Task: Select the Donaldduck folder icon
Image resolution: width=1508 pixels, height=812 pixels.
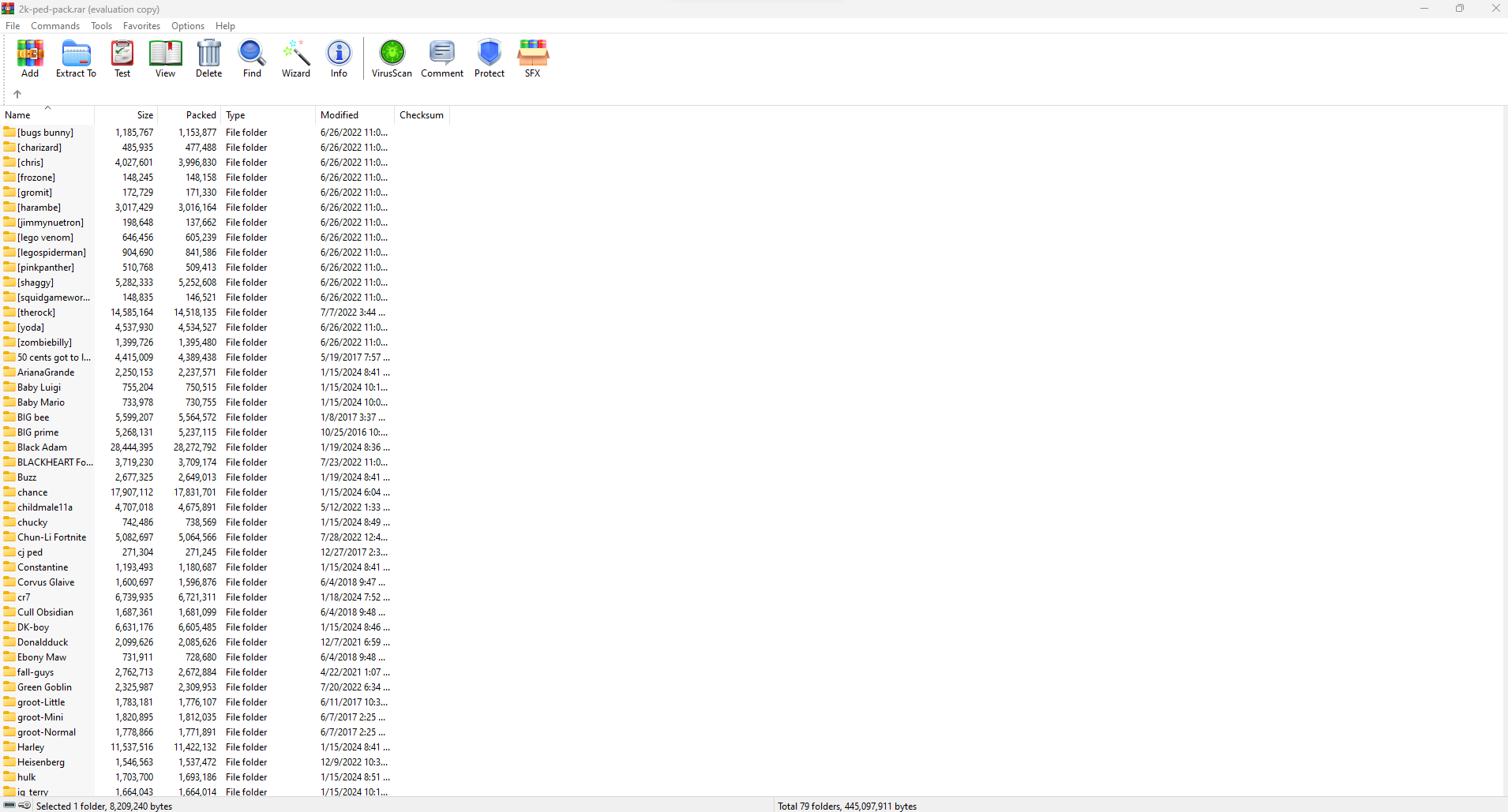Action: click(x=9, y=642)
